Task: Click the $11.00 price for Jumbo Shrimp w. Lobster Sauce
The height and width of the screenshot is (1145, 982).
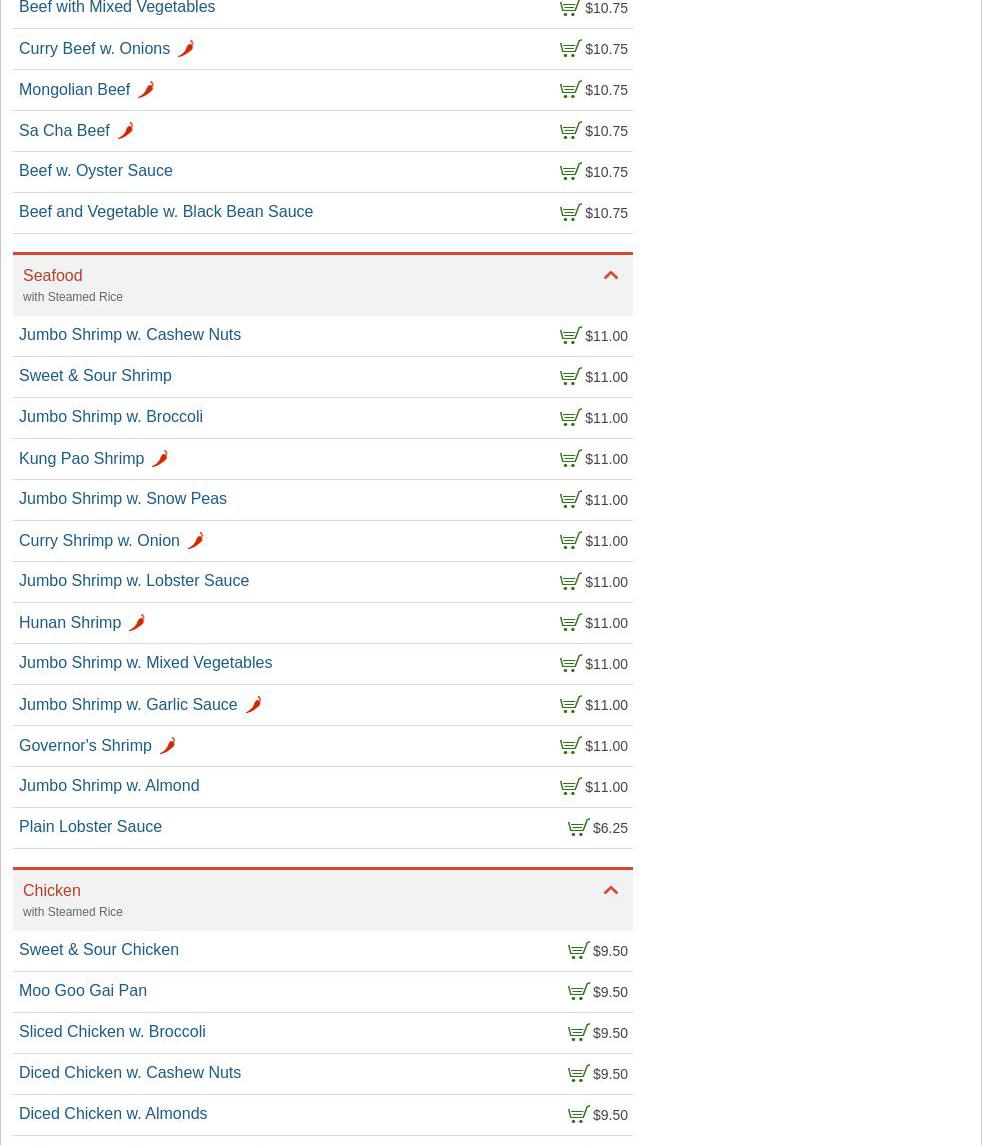Action: pos(606,582)
